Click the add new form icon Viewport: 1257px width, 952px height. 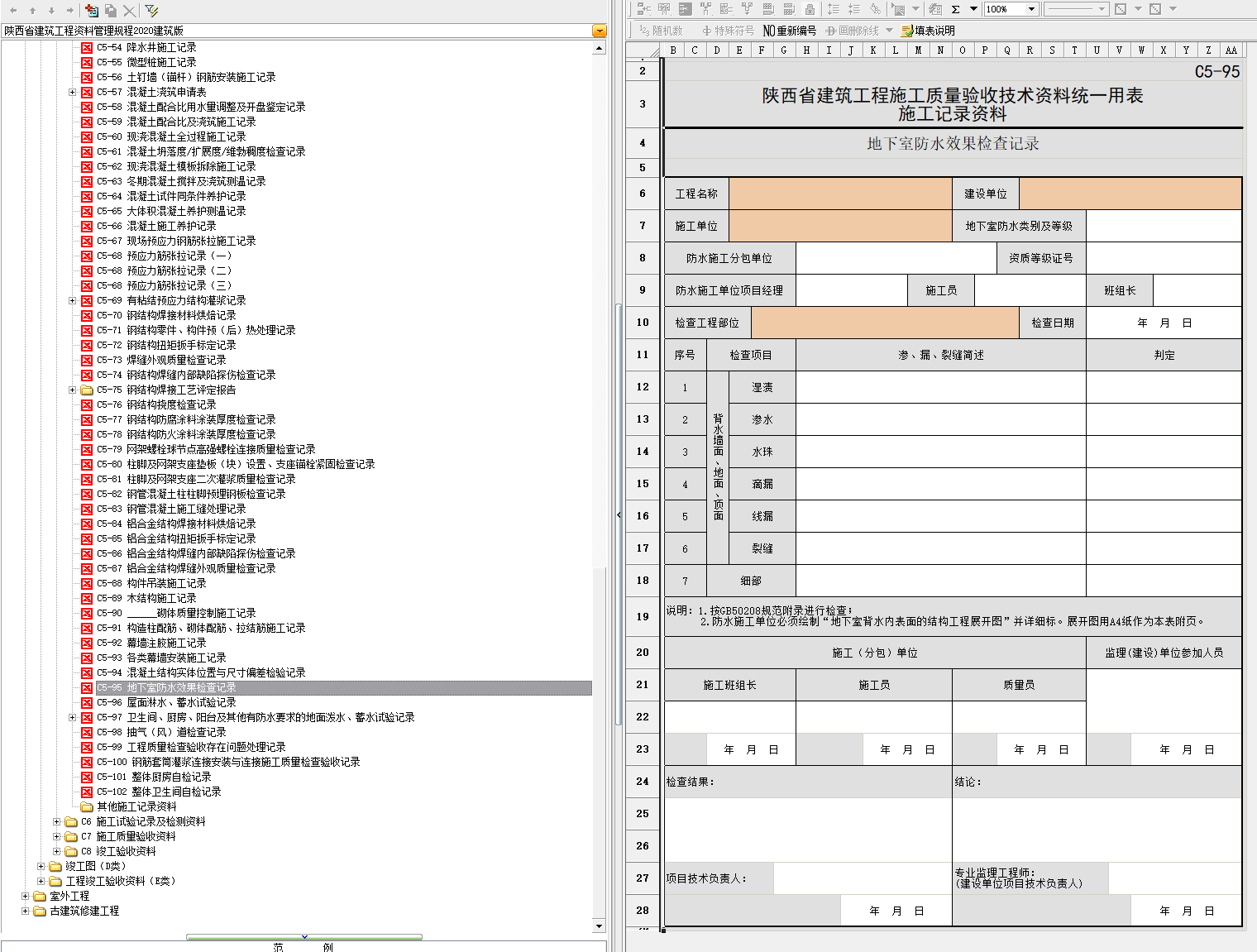click(x=92, y=11)
